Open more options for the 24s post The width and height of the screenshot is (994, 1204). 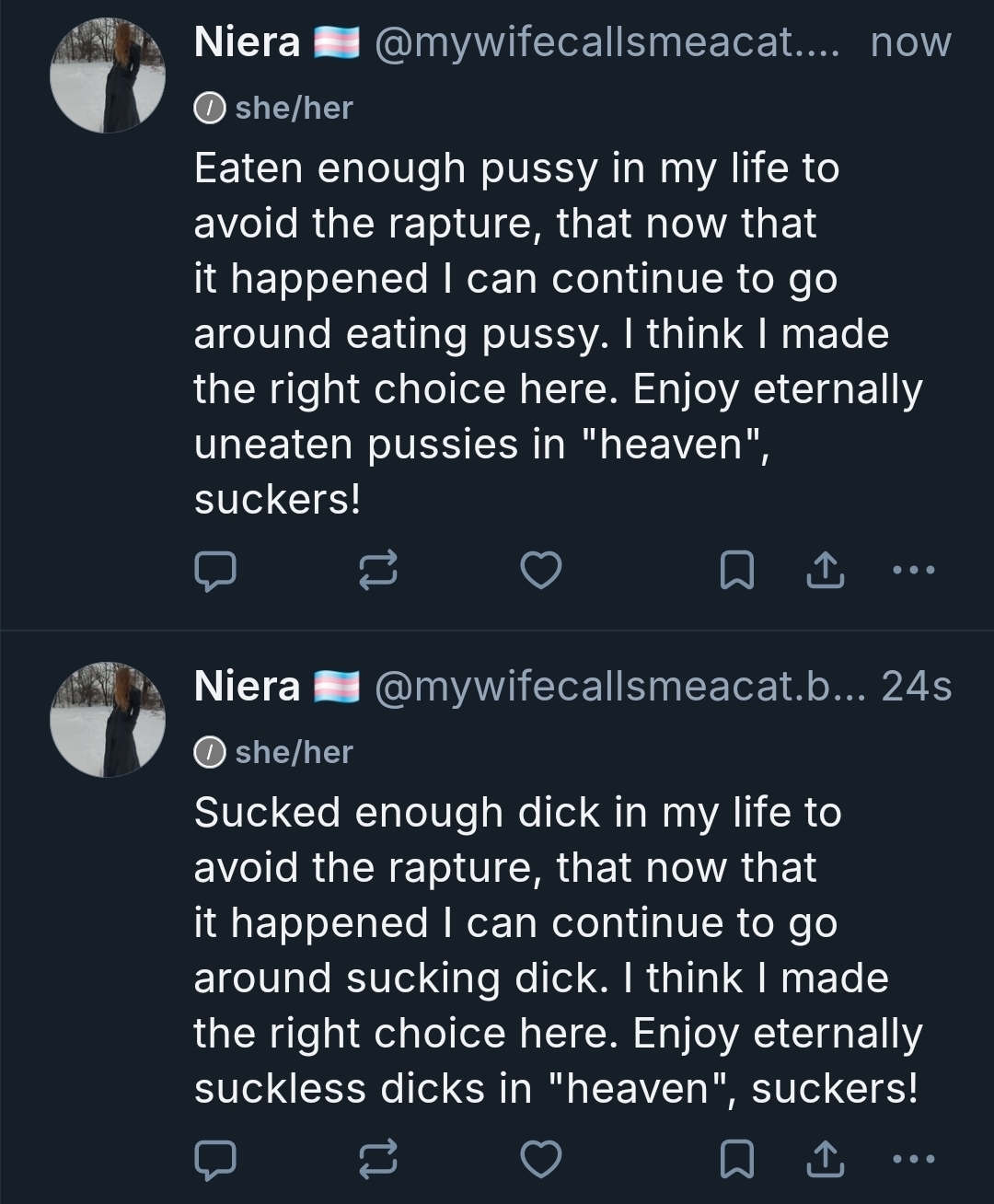click(914, 1160)
